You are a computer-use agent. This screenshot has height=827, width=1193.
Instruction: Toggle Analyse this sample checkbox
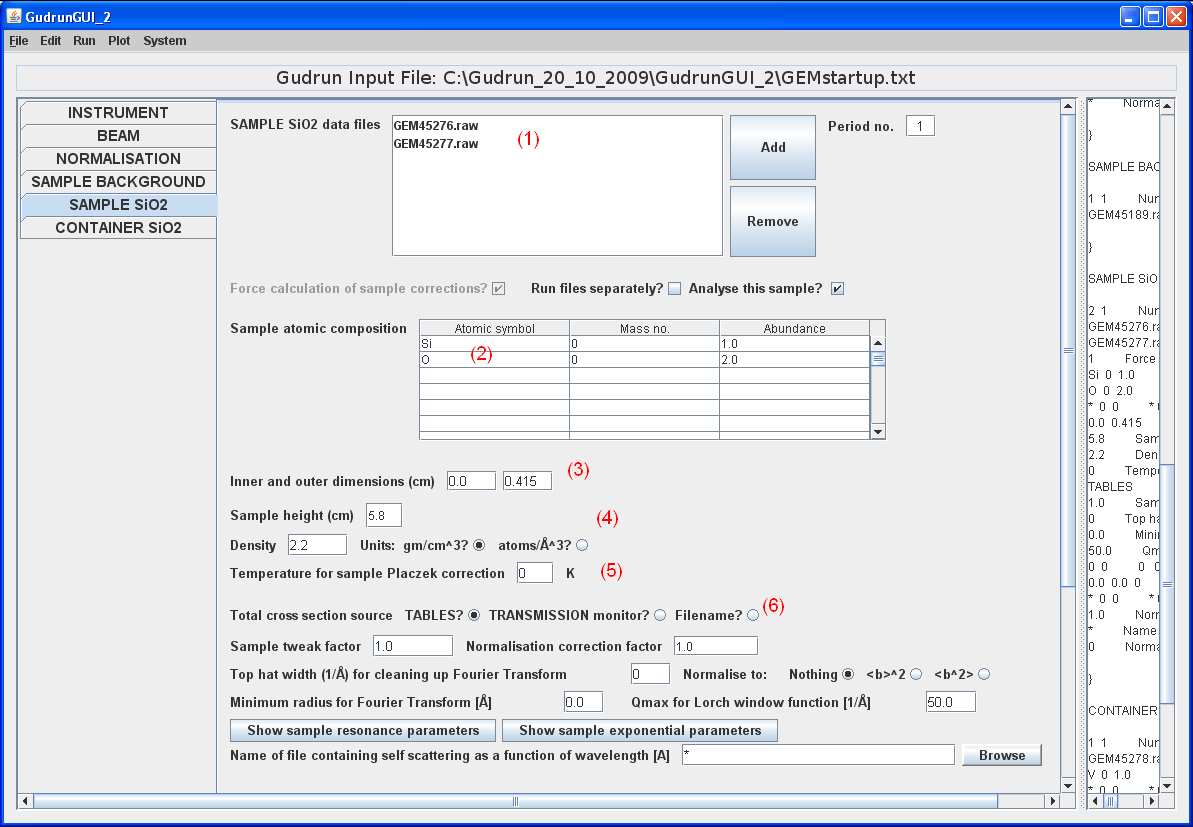[x=837, y=289]
